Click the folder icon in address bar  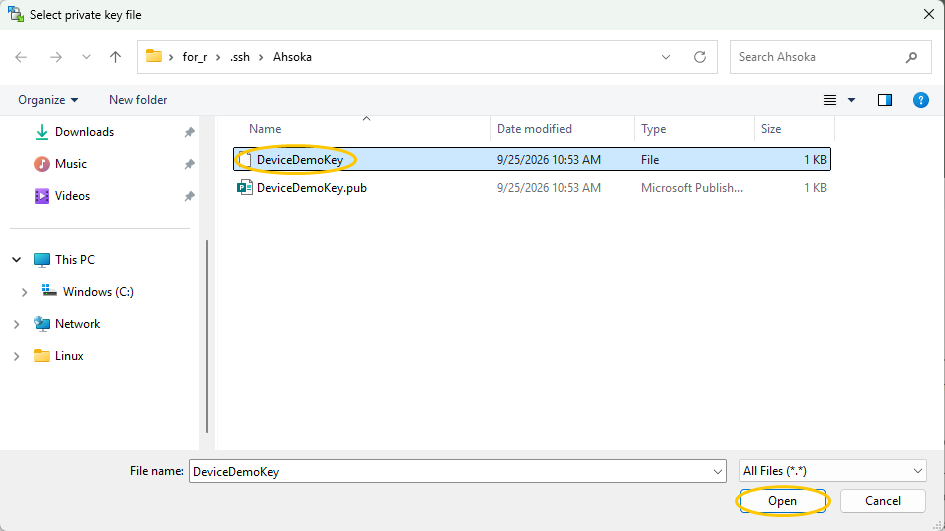coord(154,57)
